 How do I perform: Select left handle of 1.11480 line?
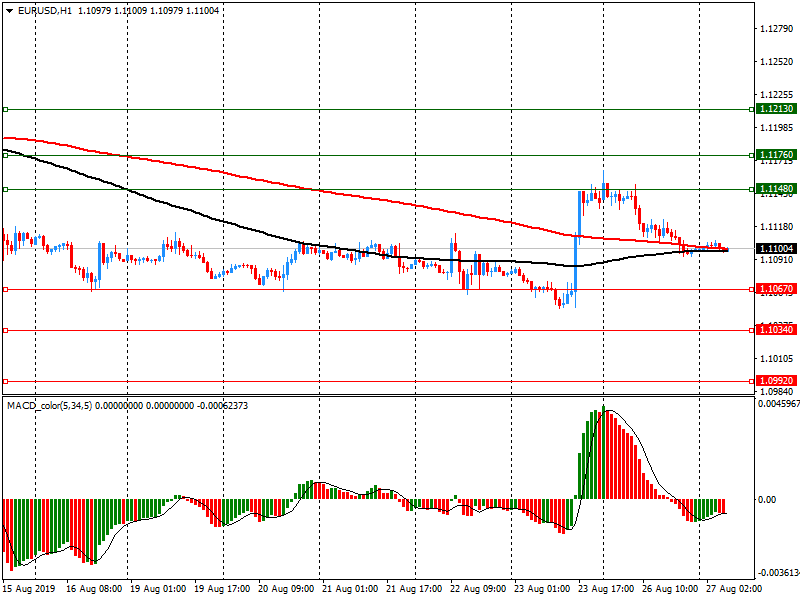tap(6, 189)
